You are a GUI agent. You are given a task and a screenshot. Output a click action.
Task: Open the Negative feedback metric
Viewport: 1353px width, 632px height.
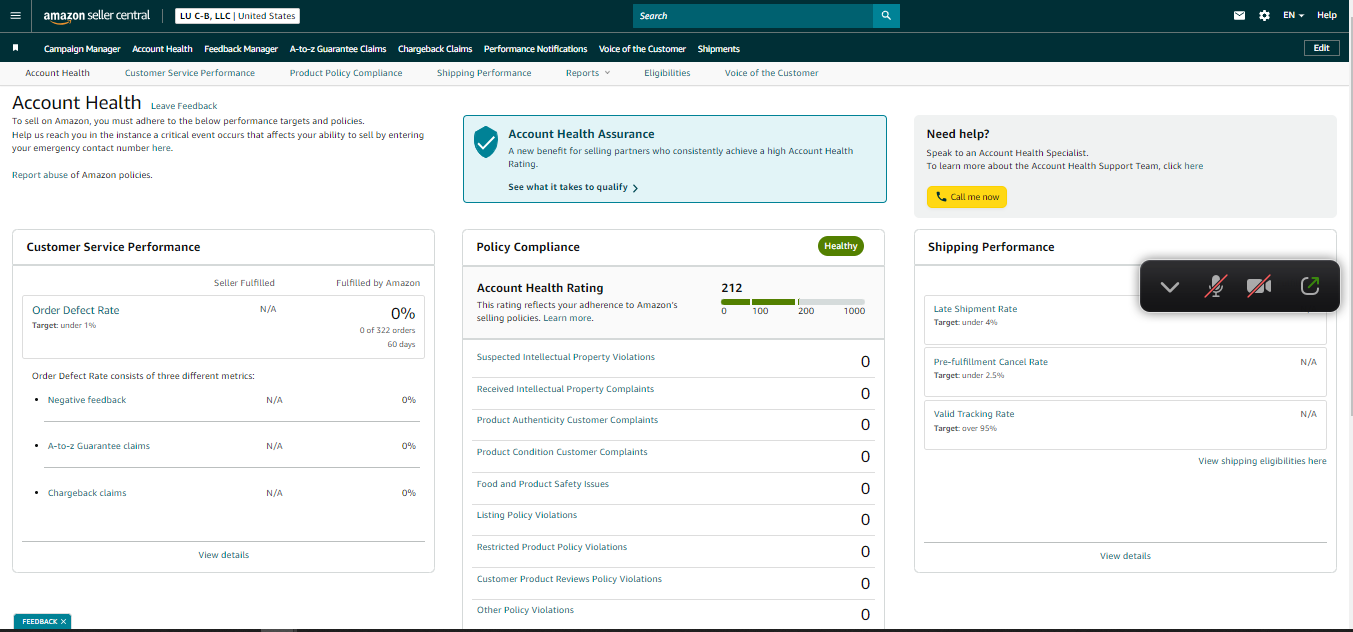coord(87,400)
